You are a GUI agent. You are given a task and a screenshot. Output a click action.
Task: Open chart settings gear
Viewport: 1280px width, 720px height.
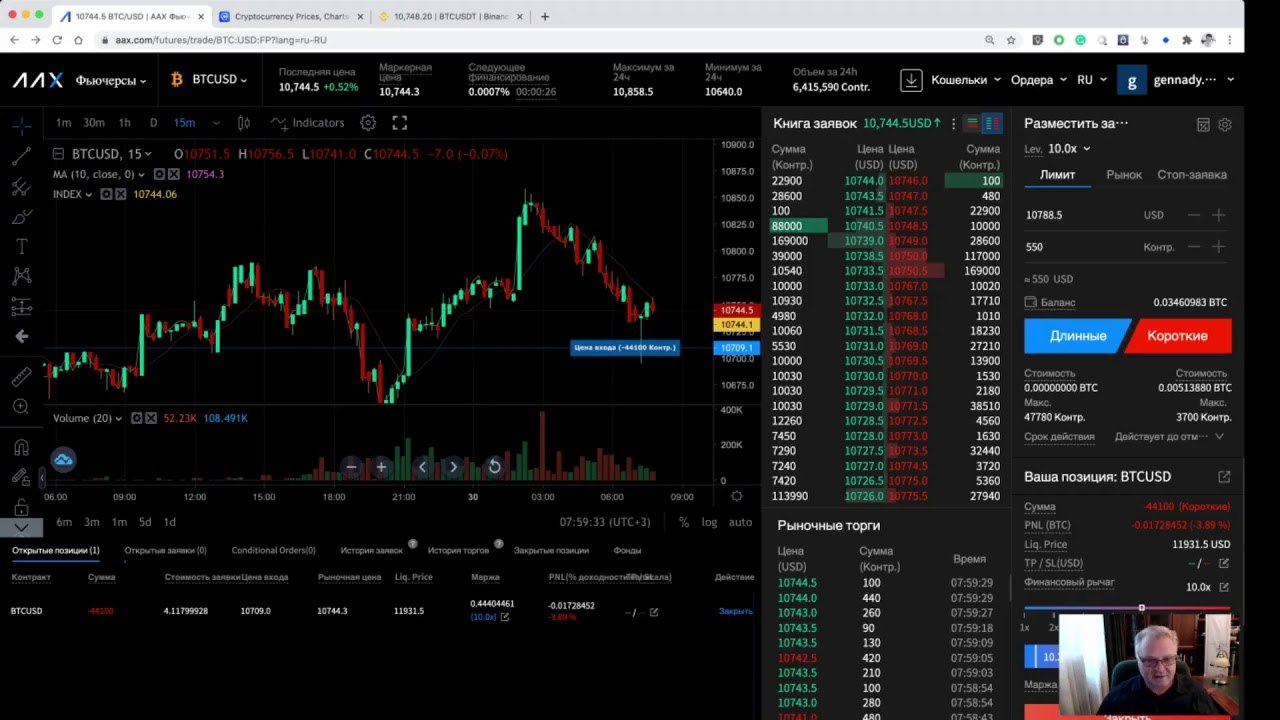click(x=368, y=123)
